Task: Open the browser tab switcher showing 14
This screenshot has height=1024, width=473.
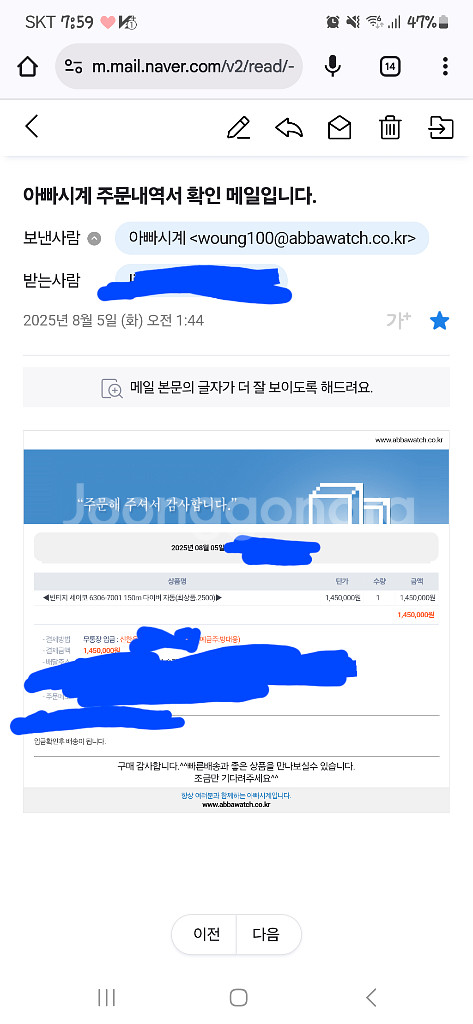Action: click(390, 66)
